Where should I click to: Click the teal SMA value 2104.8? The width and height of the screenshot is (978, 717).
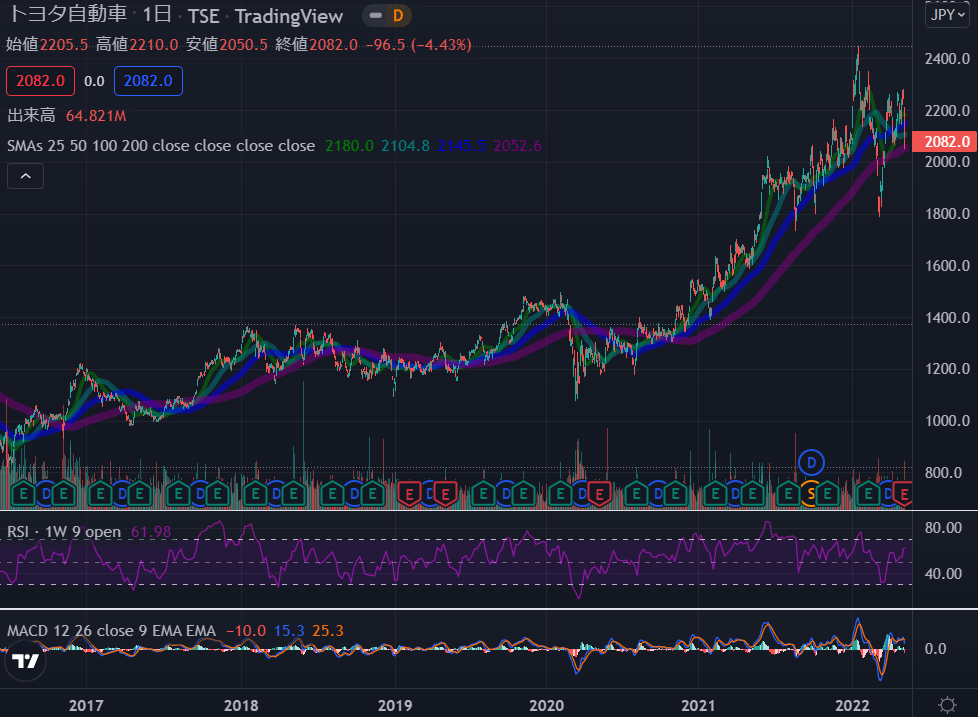pos(405,146)
